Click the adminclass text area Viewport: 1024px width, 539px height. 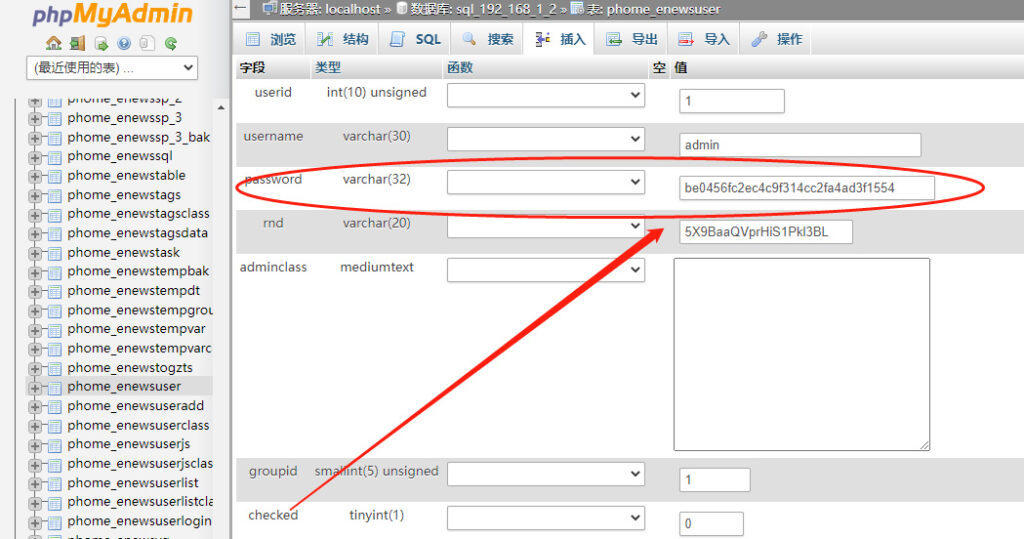pyautogui.click(x=801, y=354)
